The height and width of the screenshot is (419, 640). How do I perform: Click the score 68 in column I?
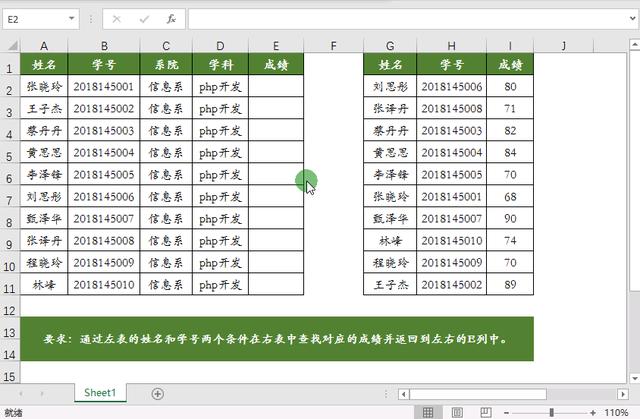point(510,196)
